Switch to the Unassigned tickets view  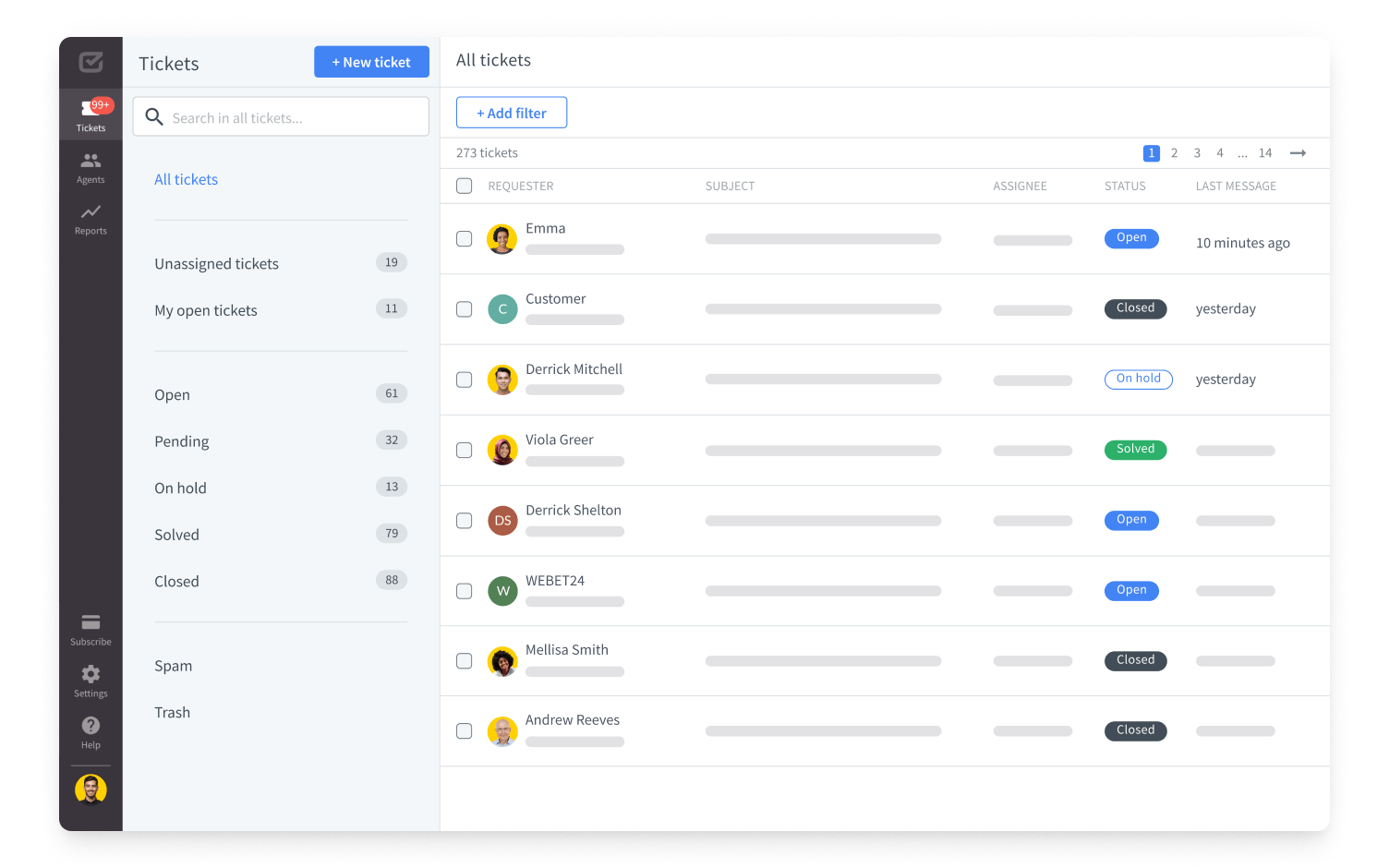pyautogui.click(x=216, y=263)
